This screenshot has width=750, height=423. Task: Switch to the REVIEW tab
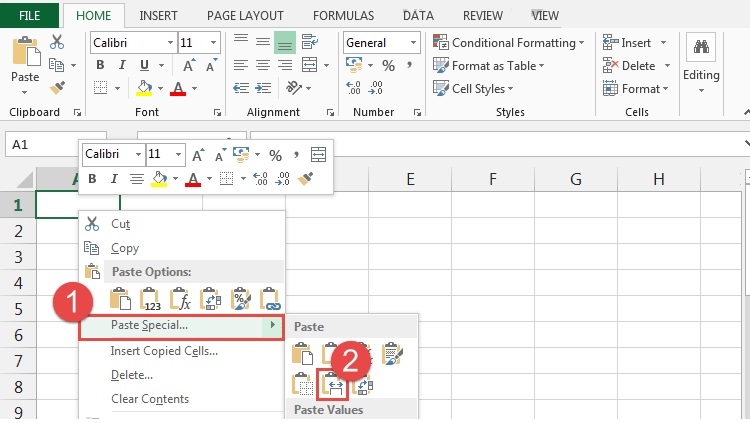coord(483,16)
